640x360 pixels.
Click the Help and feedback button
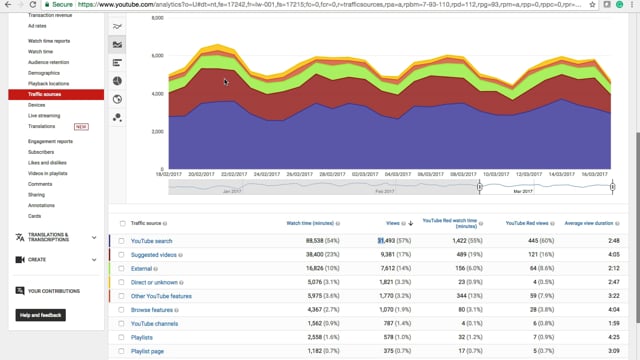coord(40,315)
